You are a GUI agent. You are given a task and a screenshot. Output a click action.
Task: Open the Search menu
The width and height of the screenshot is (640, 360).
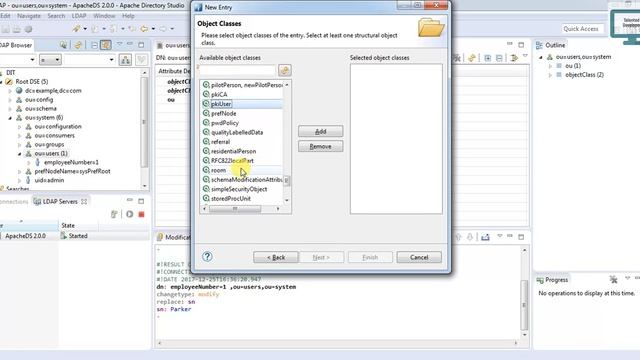[x=56, y=16]
